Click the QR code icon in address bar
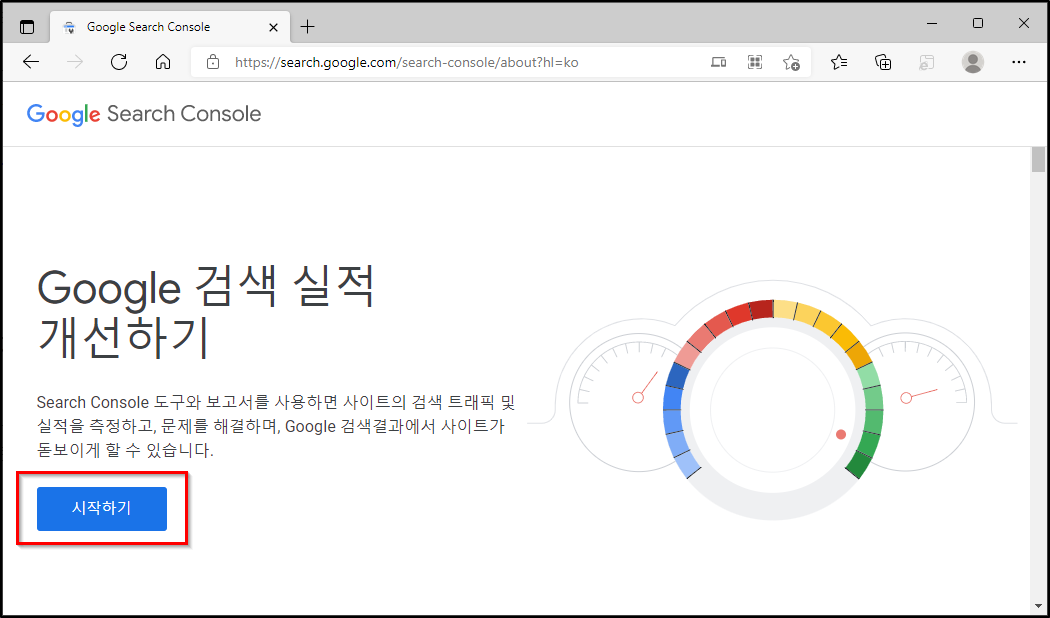 tap(755, 62)
